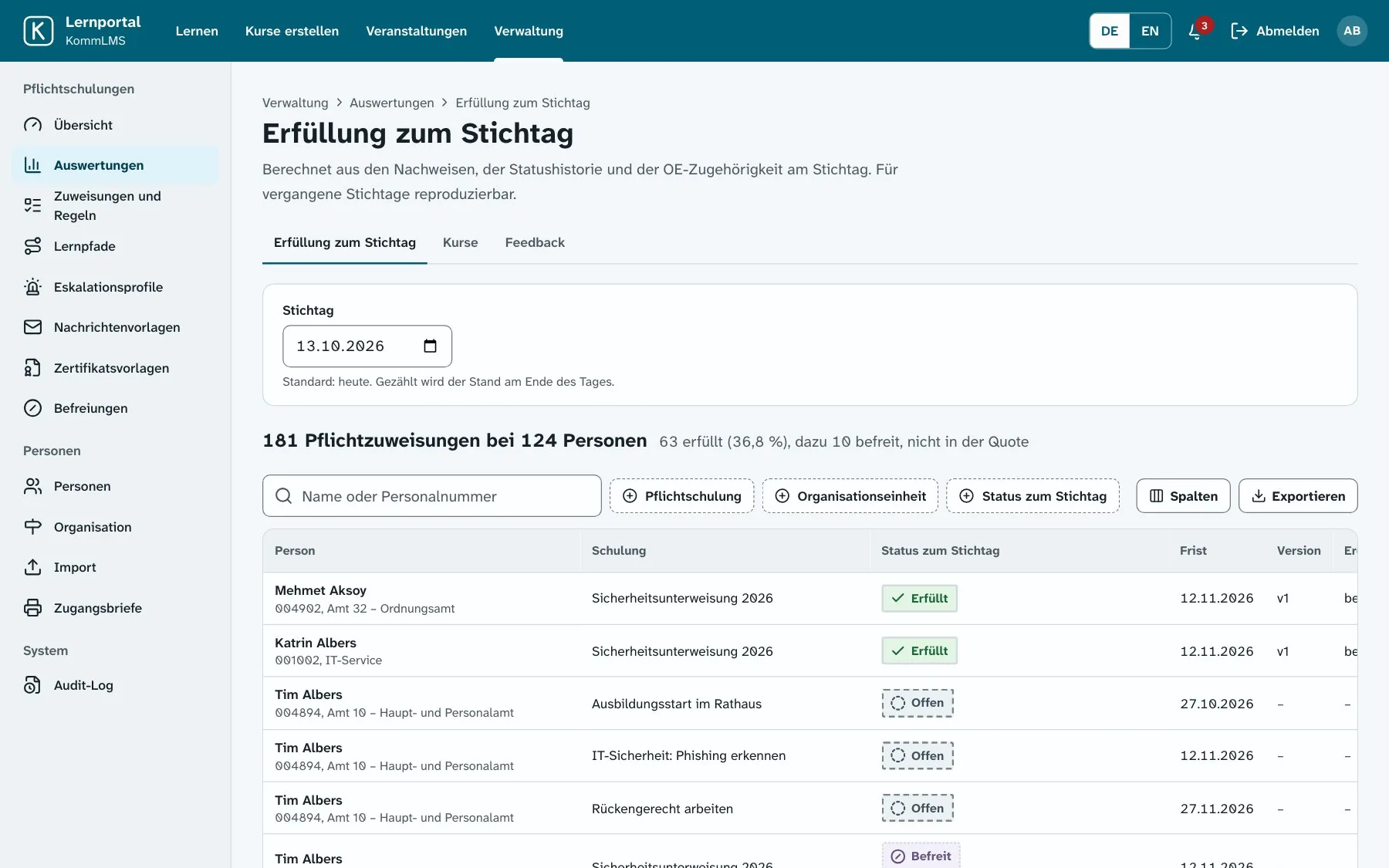Click the Exportieren button
The width and height of the screenshot is (1389, 868).
click(1298, 496)
